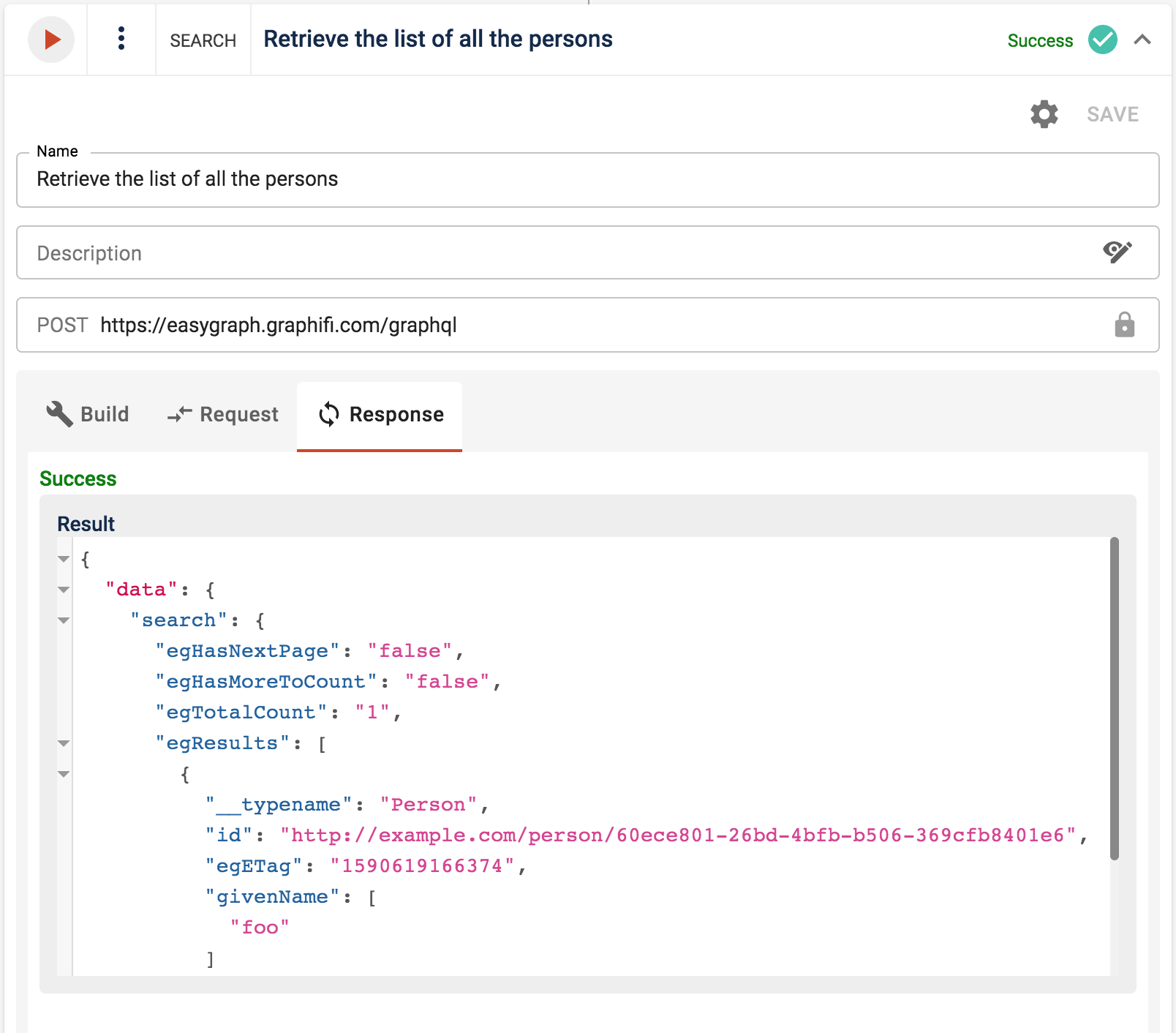1176x1033 pixels.
Task: Click the result panel vertical scrollbar
Action: click(1114, 699)
